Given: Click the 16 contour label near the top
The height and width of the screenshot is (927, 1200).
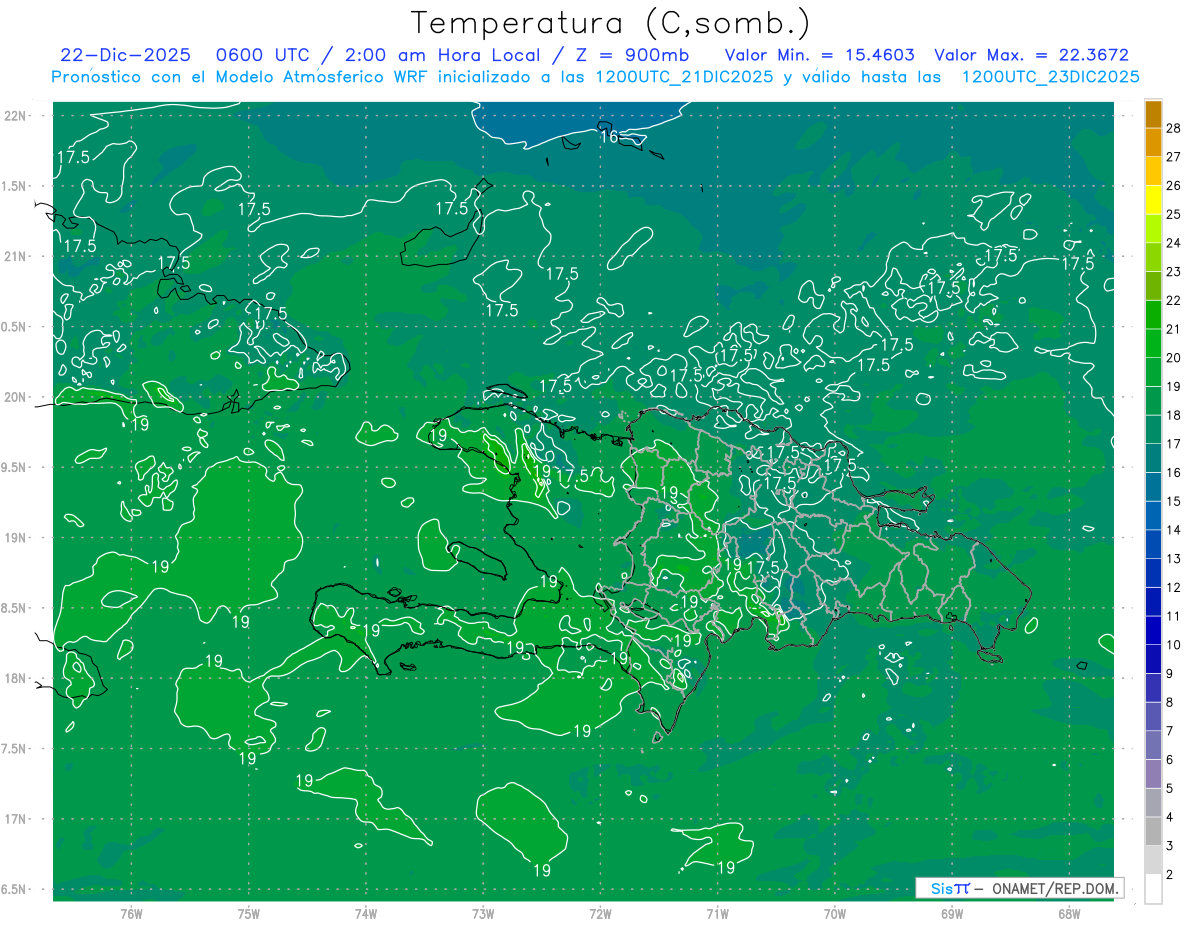Looking at the screenshot, I should click(609, 137).
